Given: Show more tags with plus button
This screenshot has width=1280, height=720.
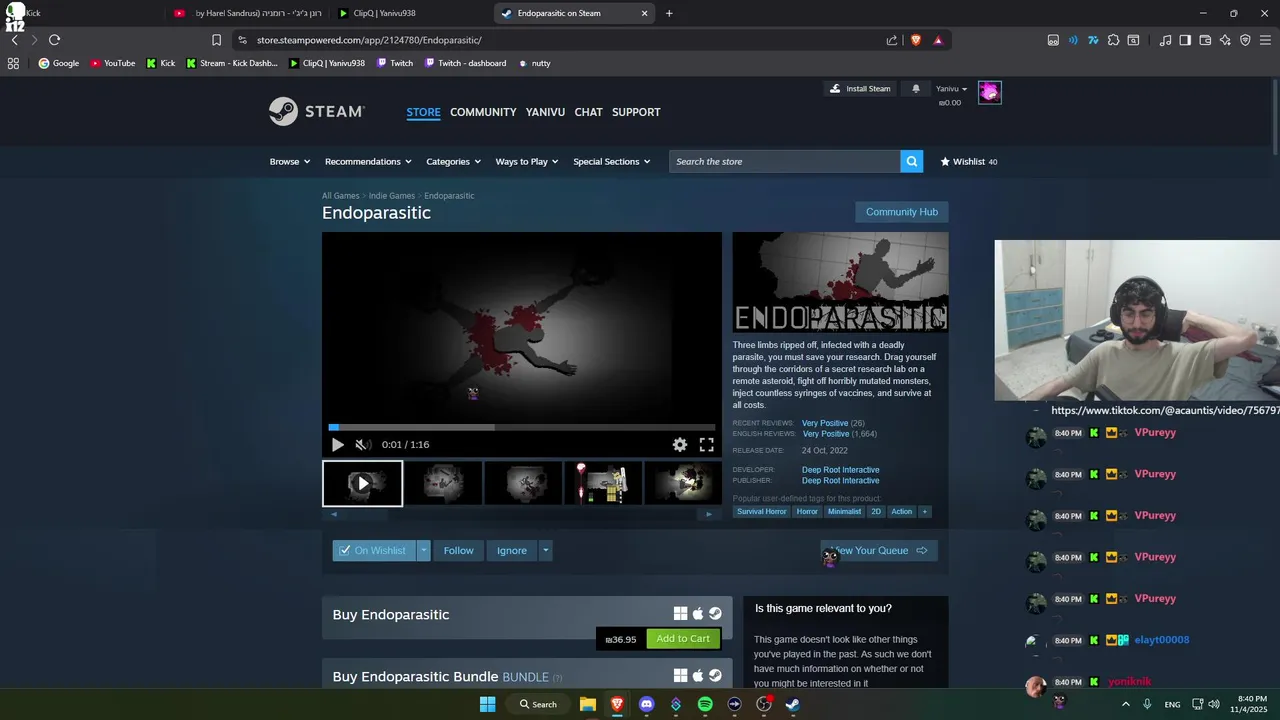Looking at the screenshot, I should click(924, 511).
